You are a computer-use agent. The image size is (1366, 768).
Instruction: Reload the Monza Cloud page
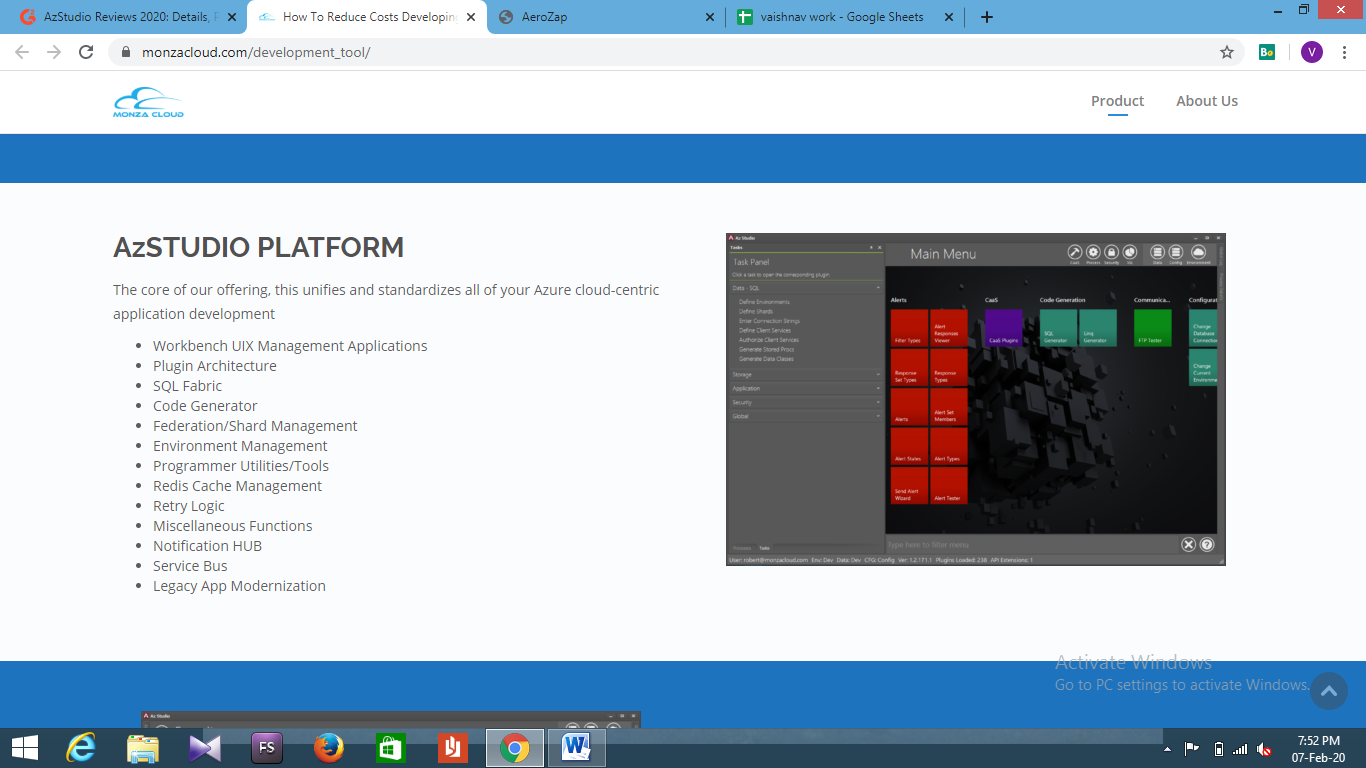point(86,52)
